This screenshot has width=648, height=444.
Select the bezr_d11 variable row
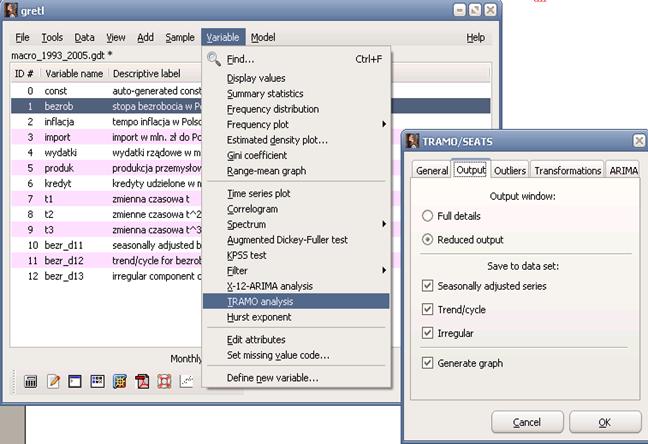(x=107, y=245)
